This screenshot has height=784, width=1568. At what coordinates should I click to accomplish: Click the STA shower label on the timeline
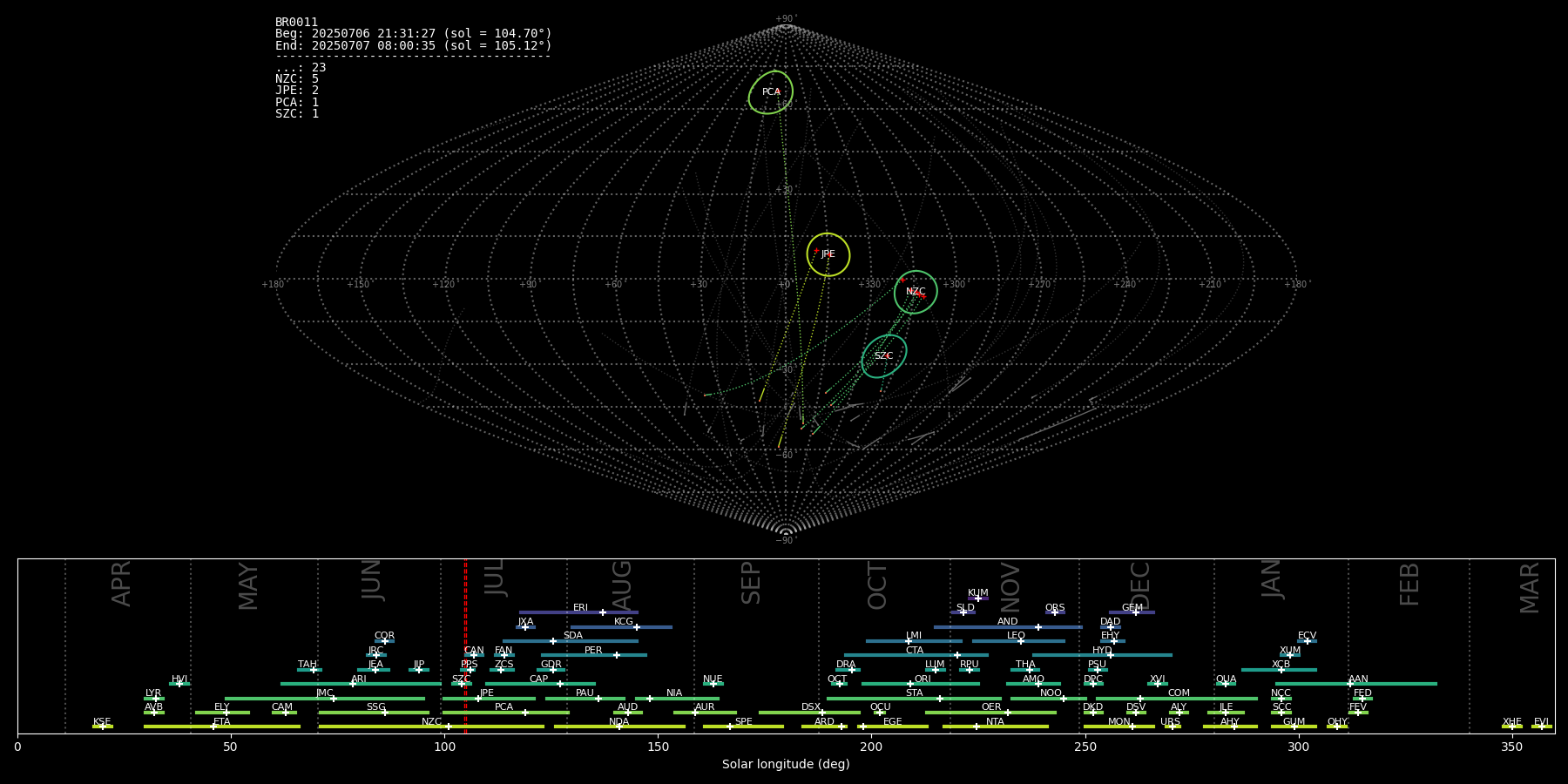(x=914, y=693)
